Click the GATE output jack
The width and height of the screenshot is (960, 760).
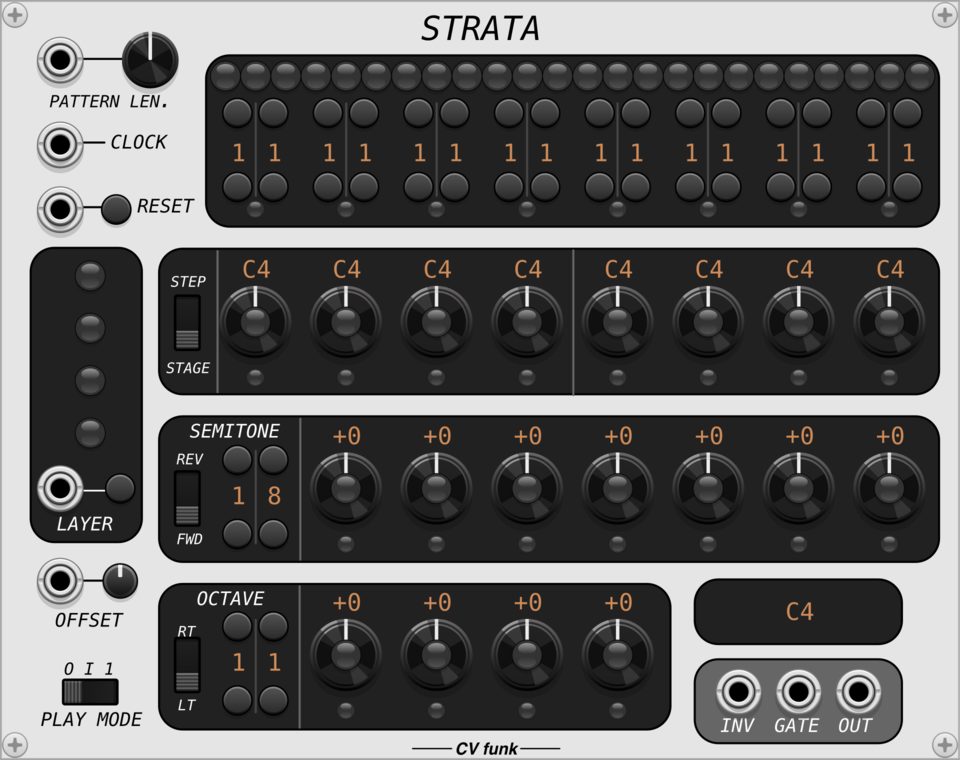[799, 691]
